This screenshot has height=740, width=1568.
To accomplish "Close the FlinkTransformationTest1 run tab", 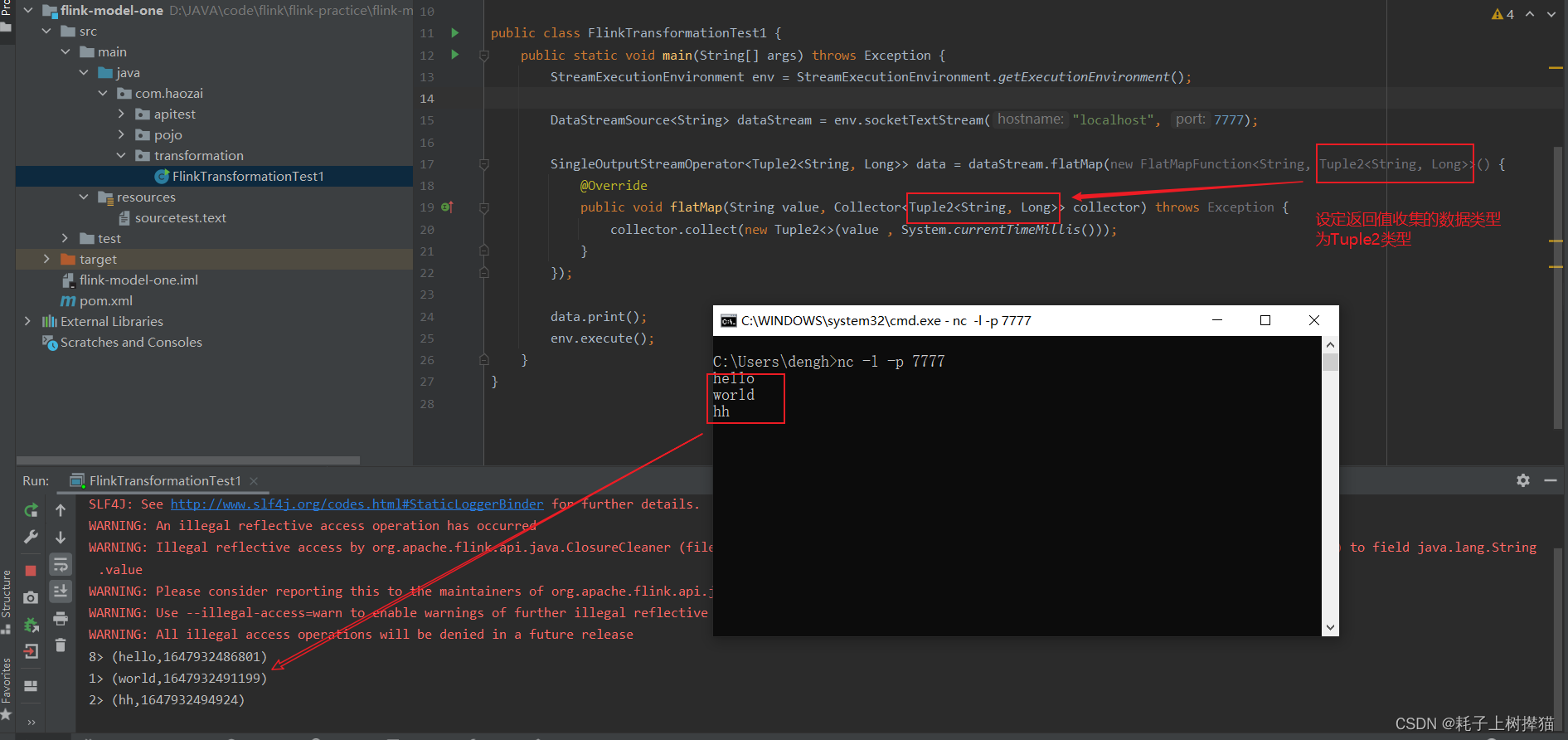I will click(254, 481).
